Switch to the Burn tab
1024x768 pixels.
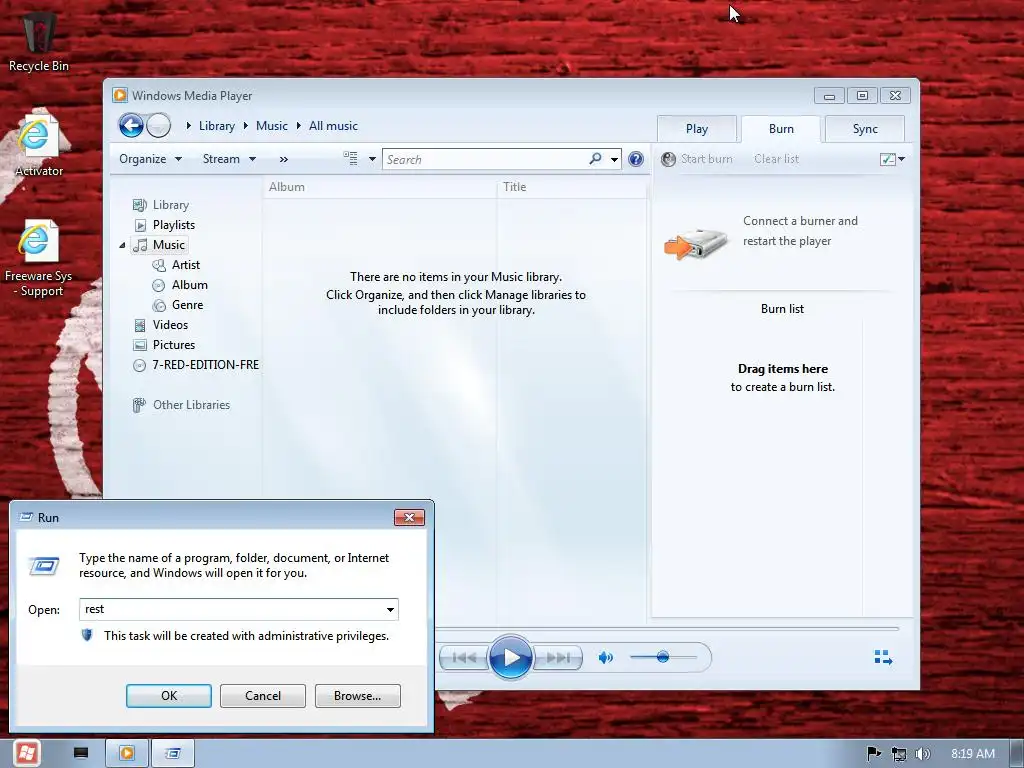781,129
